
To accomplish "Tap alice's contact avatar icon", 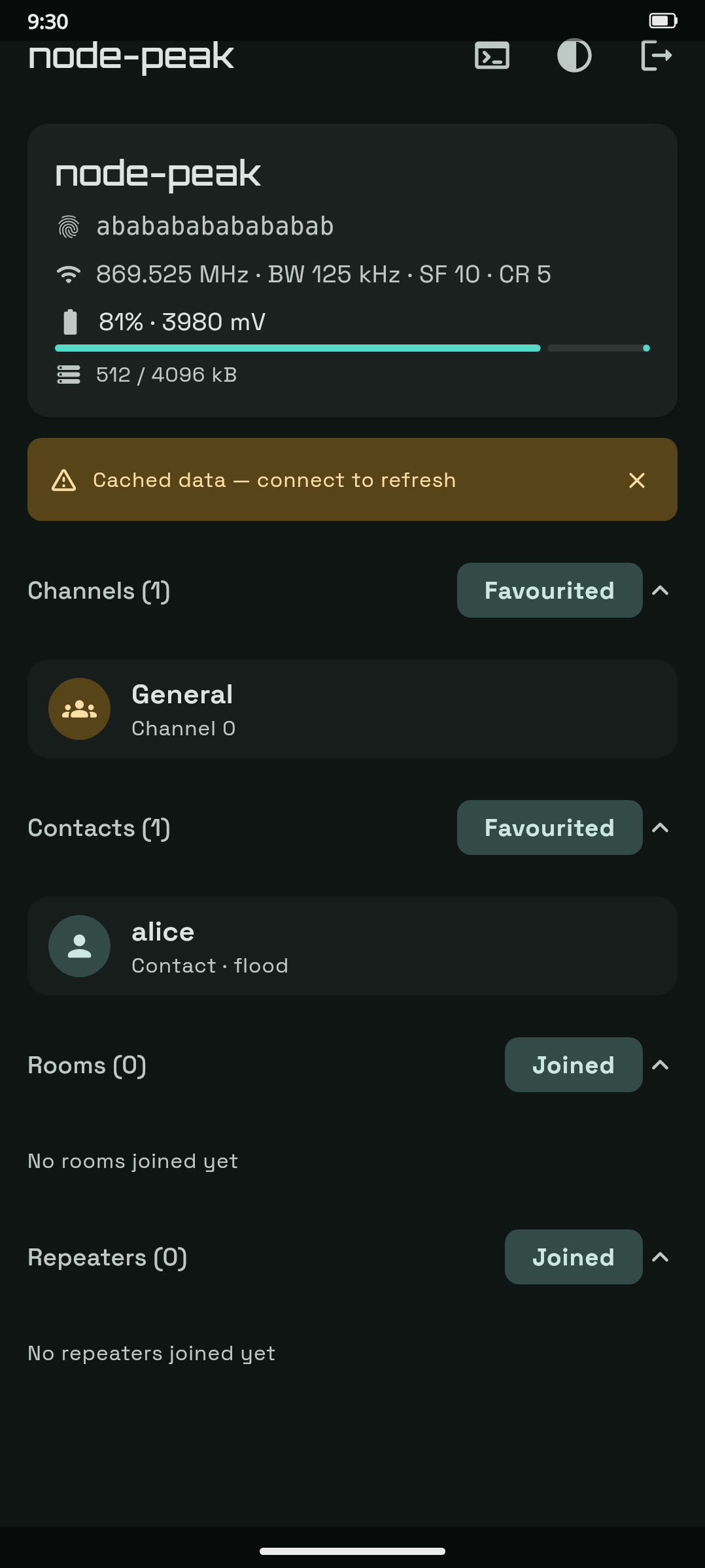I will [79, 946].
